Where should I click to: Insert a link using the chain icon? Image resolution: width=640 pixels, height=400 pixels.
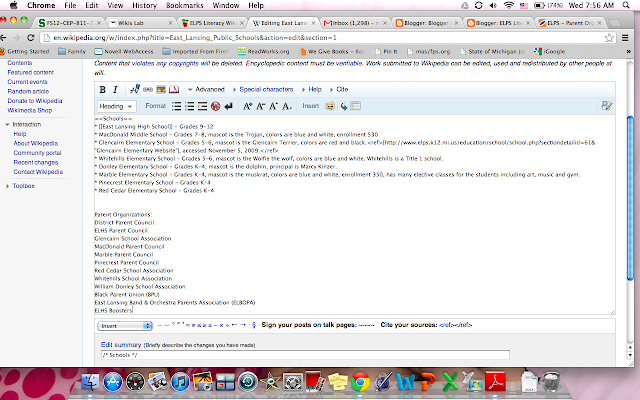(148, 89)
